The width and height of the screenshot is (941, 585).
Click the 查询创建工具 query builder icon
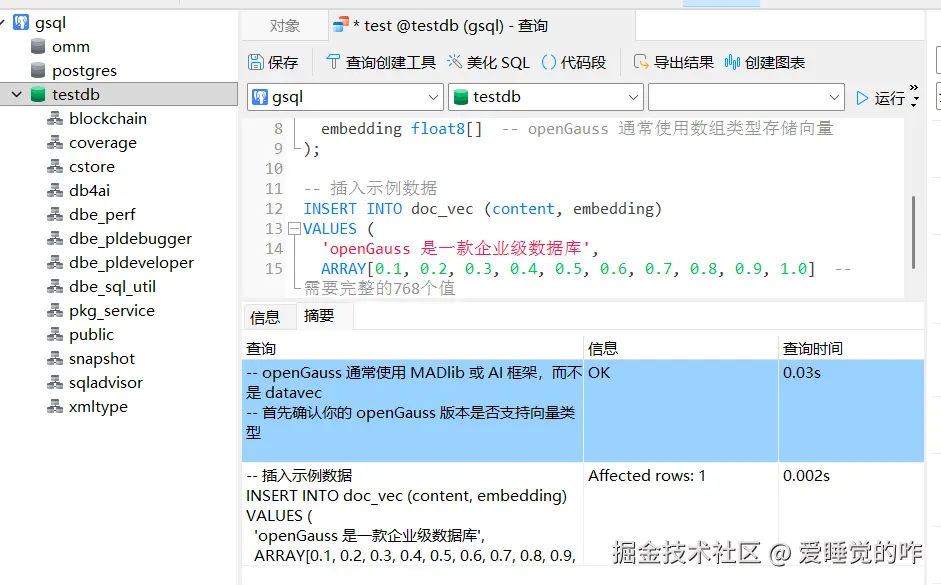[x=333, y=61]
